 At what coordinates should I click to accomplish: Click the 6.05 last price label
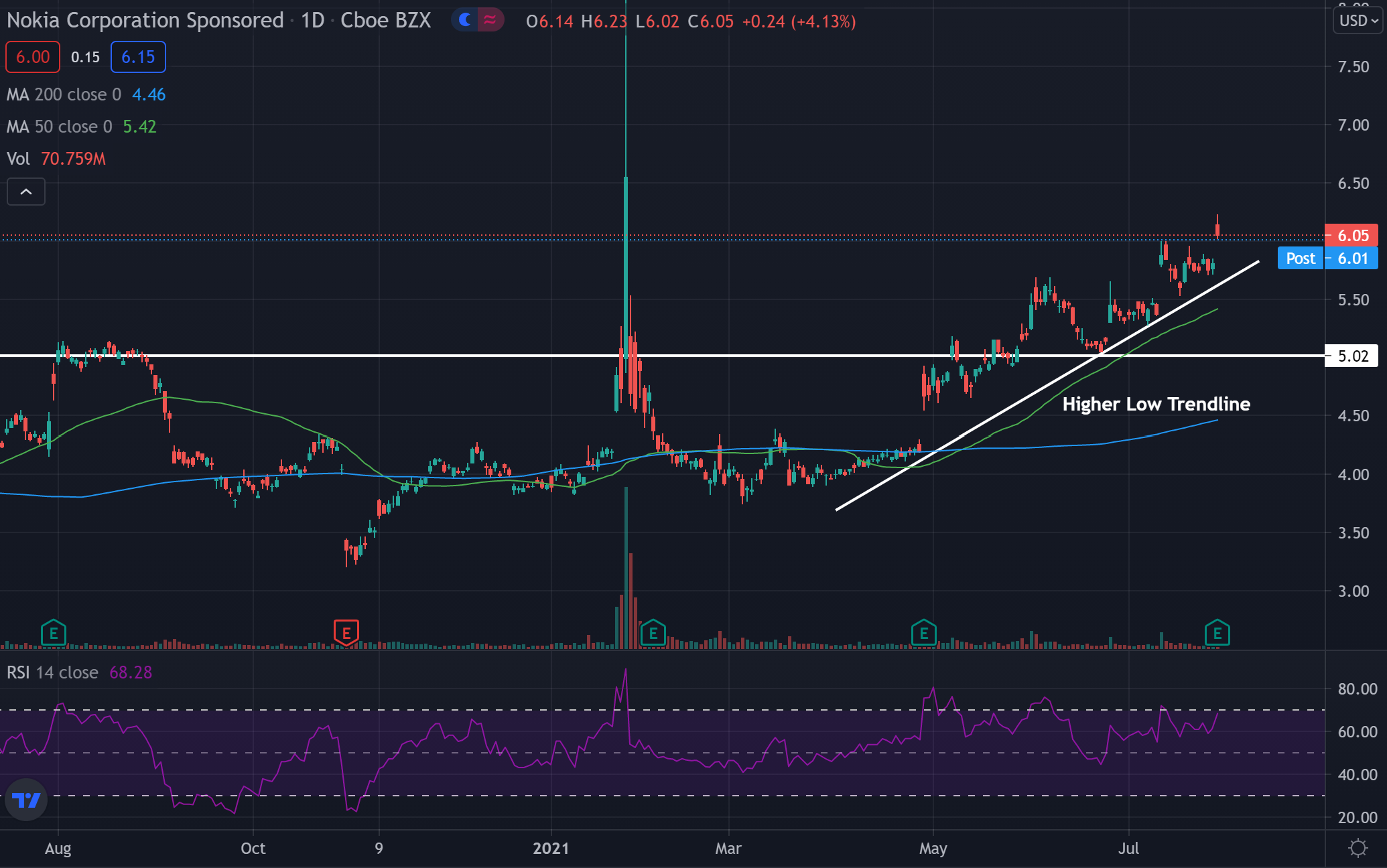tap(1352, 236)
